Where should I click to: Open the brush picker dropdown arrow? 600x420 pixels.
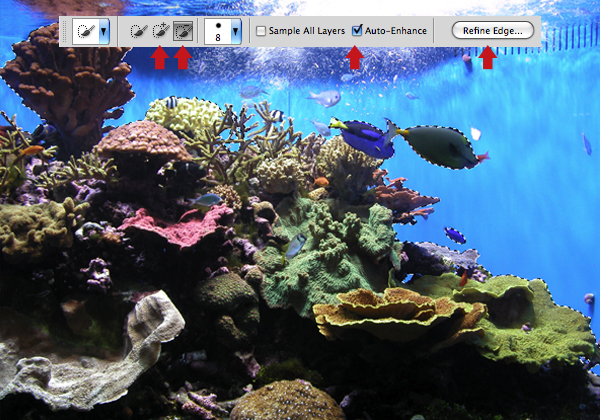click(x=236, y=31)
